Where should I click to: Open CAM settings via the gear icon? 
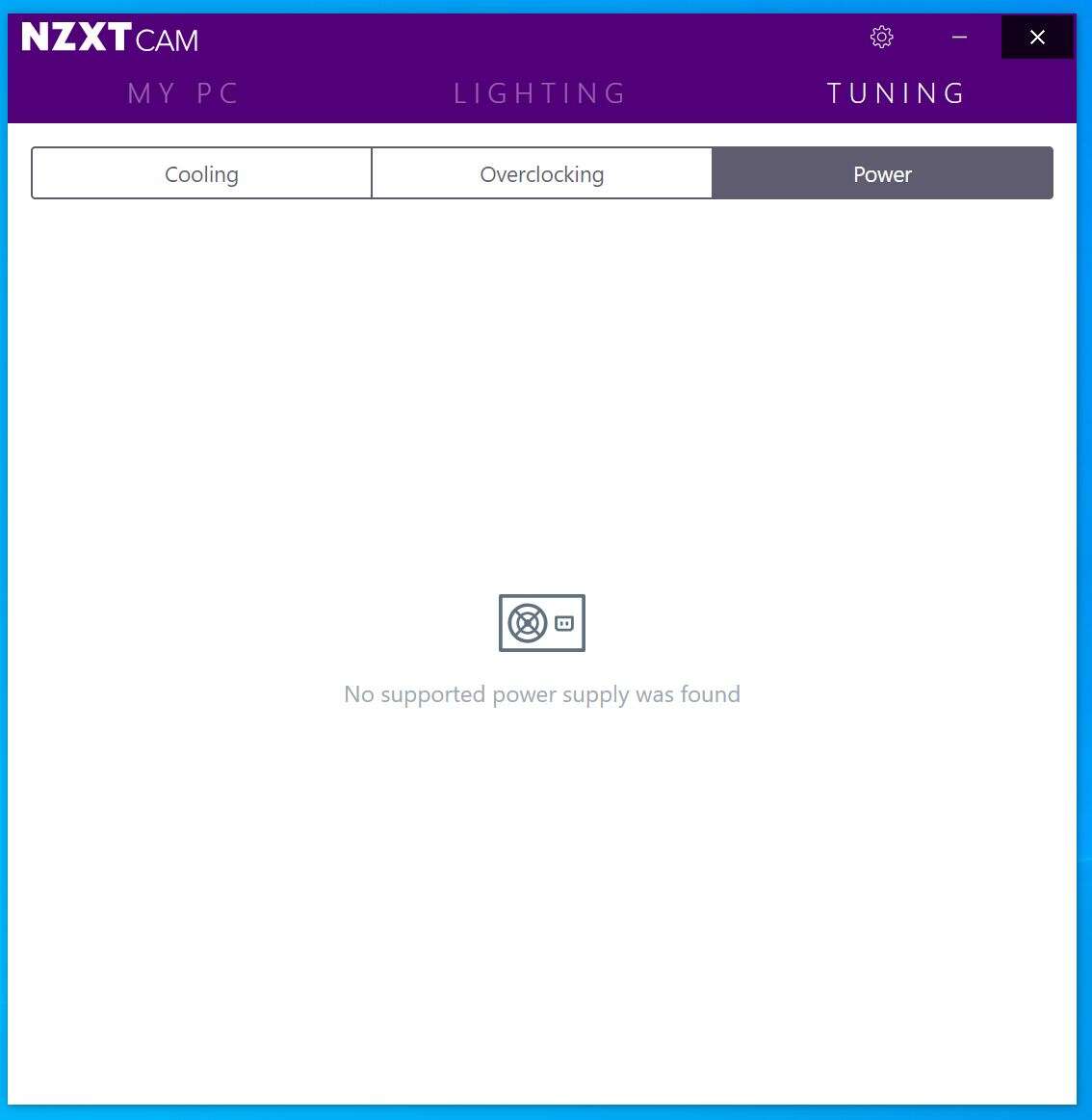click(881, 38)
